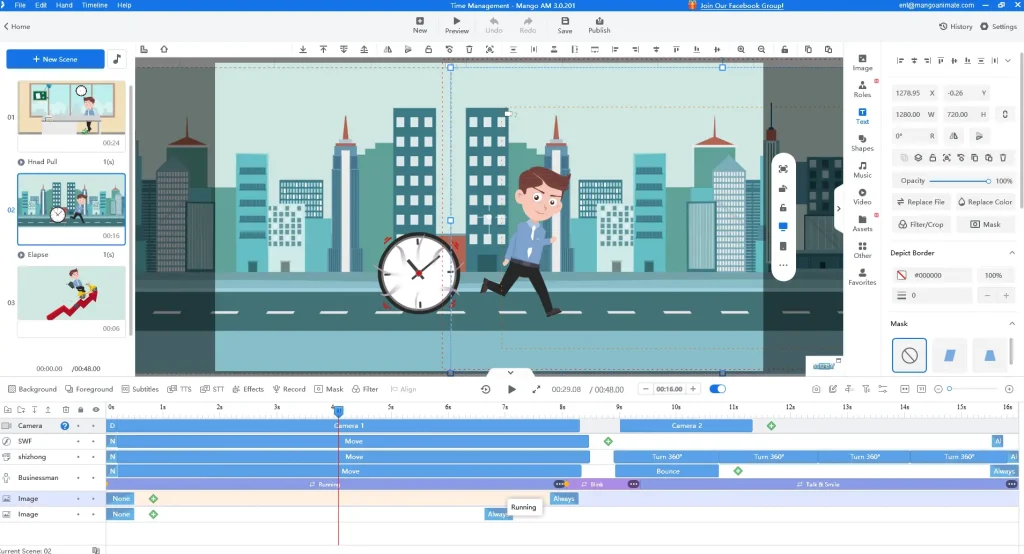The height and width of the screenshot is (554, 1024).
Task: Open the Subtitles tool
Action: [x=140, y=389]
